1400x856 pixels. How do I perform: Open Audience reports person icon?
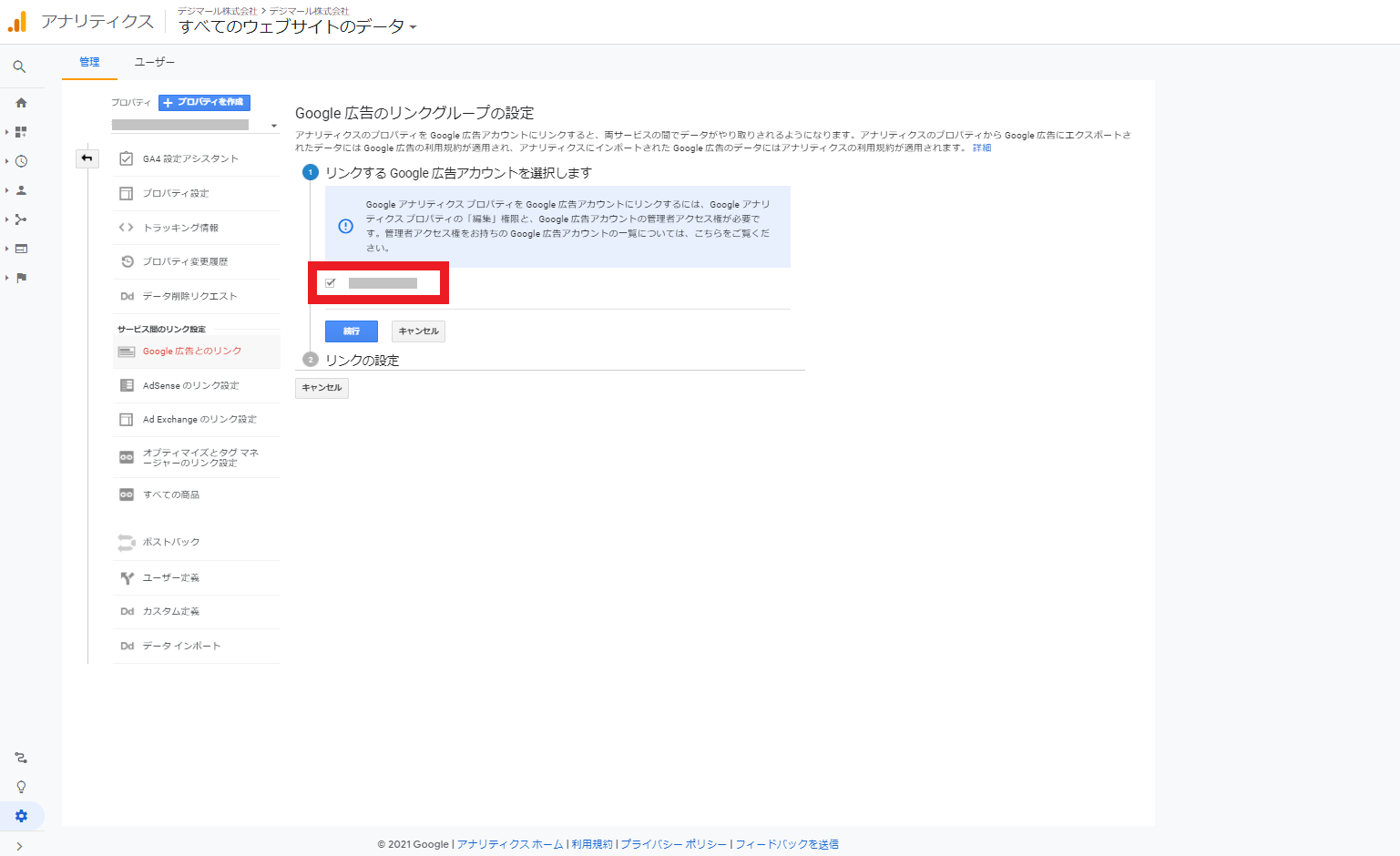[x=21, y=190]
